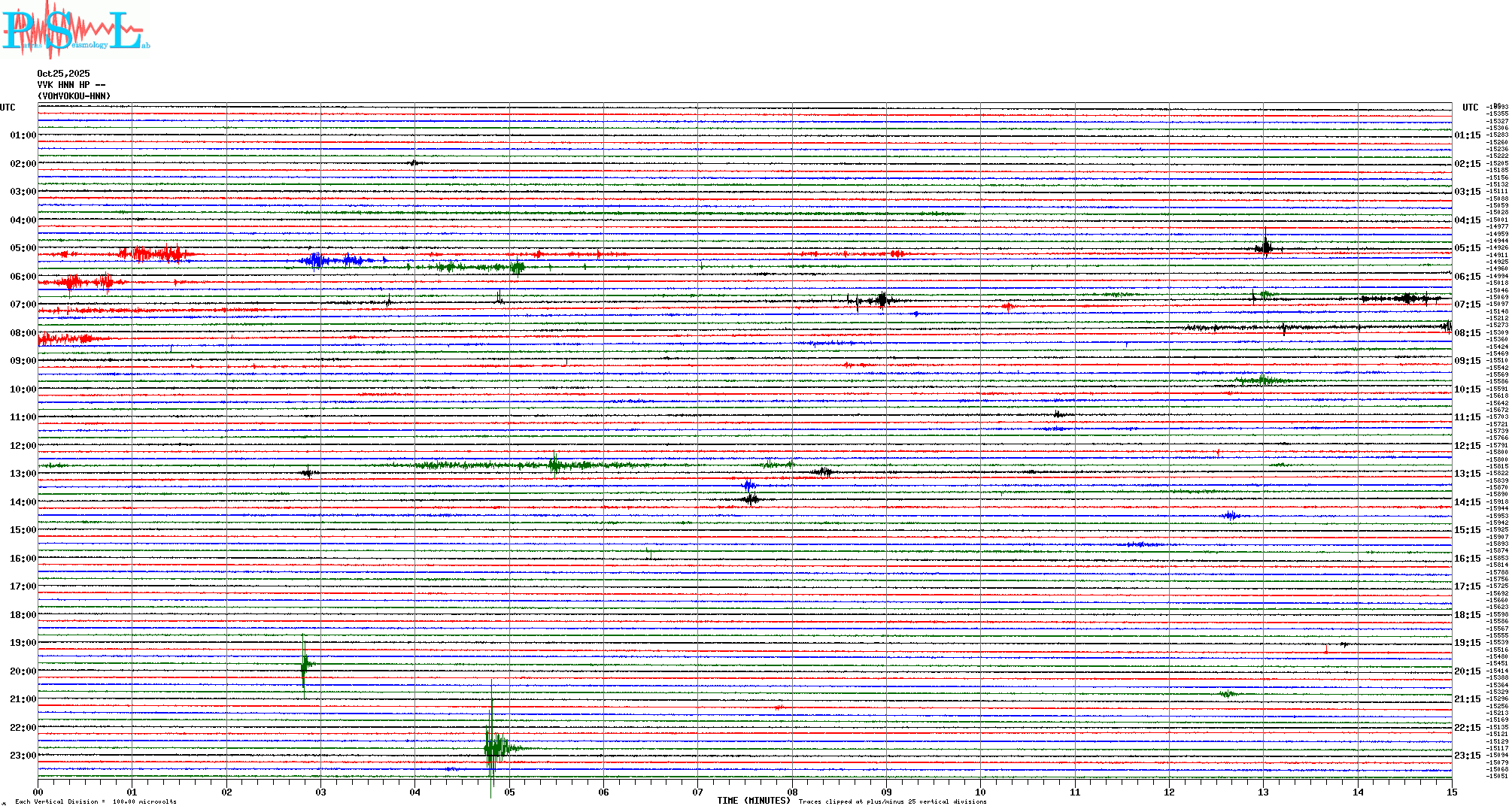Click the Oct25,2025 date label
1512x812 pixels.
63,74
